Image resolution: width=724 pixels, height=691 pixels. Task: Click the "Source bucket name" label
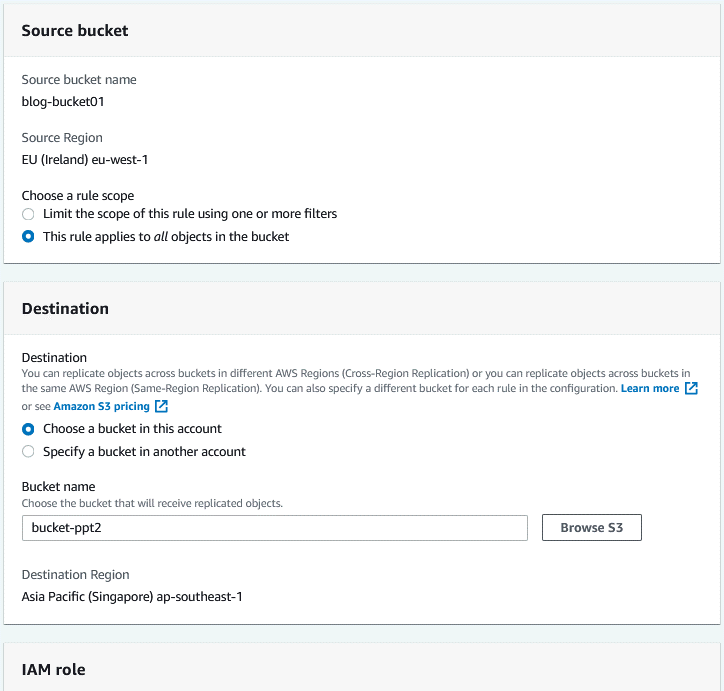(79, 80)
